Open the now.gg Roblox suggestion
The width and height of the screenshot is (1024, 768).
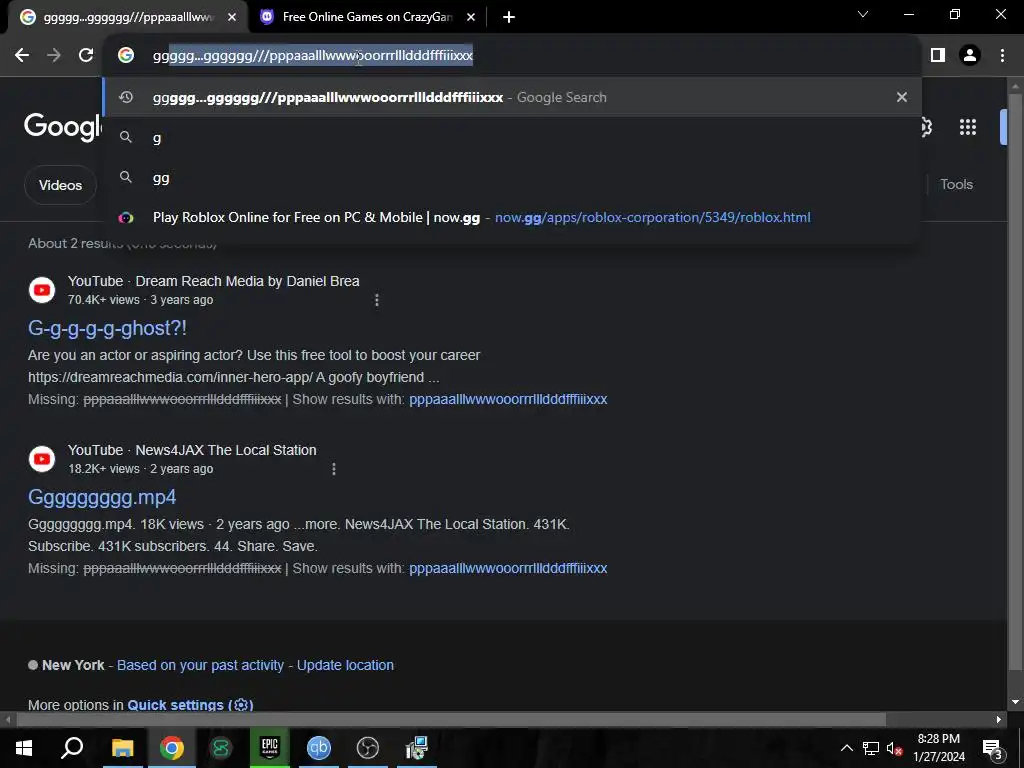(x=512, y=217)
